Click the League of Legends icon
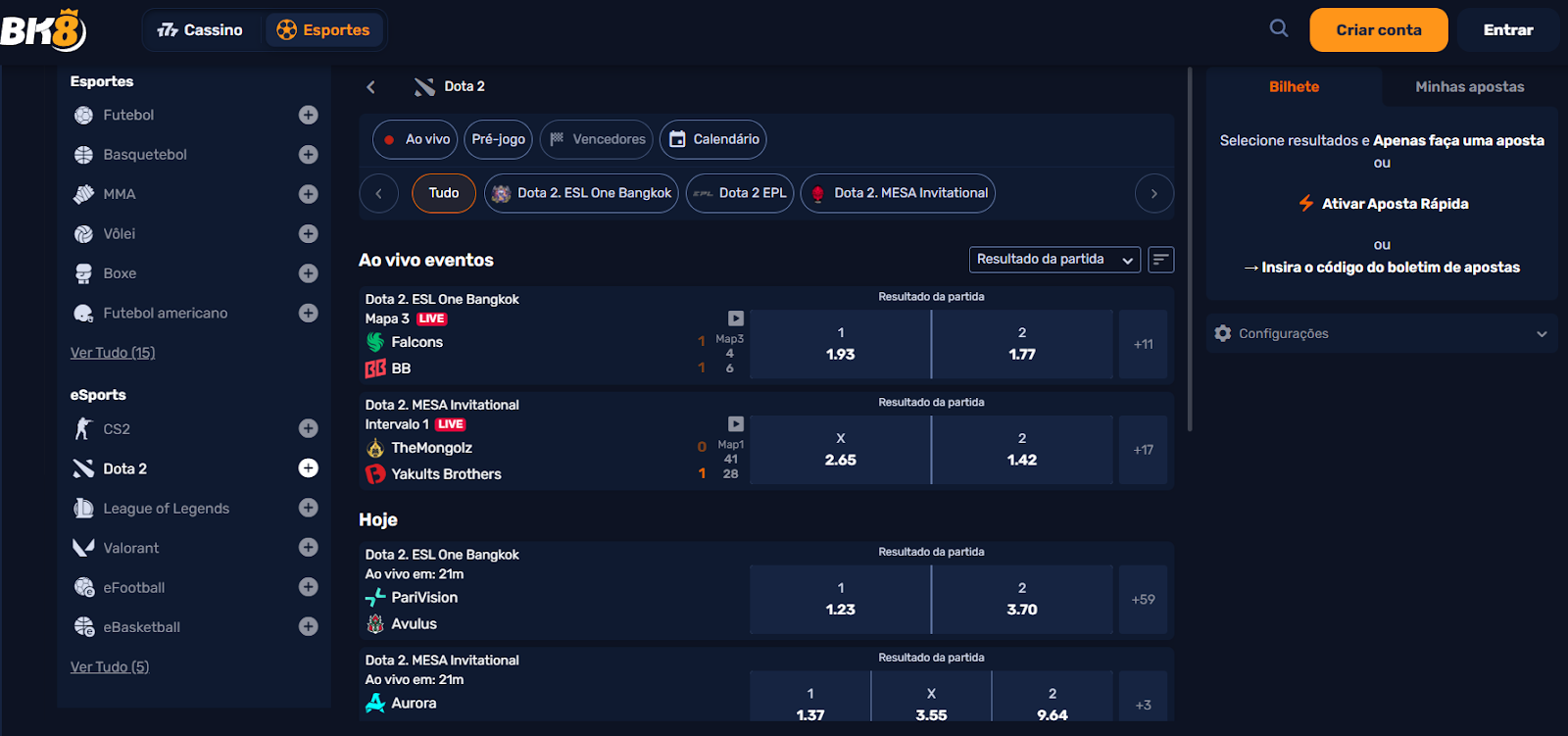This screenshot has width=1568, height=736. 83,509
